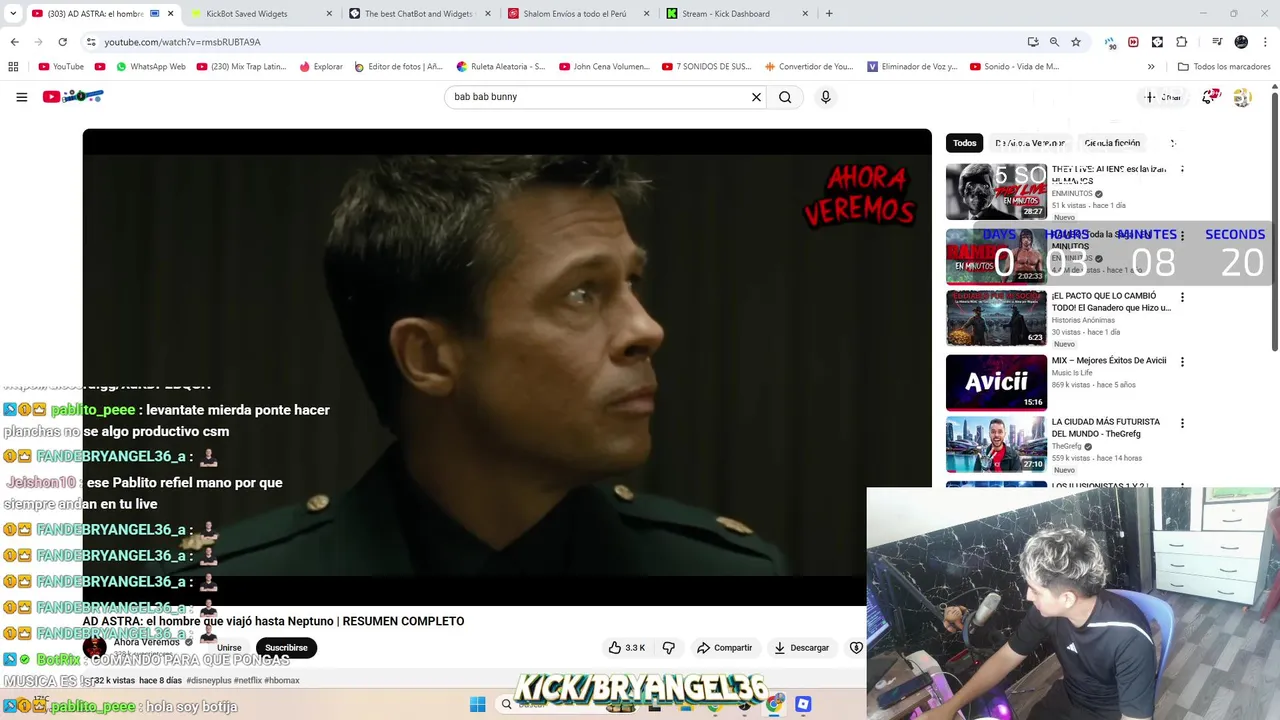This screenshot has height=720, width=1280.
Task: Open LA CIUDAD MÁS FUTURISTA DEL MUNDO title
Action: coord(1105,428)
